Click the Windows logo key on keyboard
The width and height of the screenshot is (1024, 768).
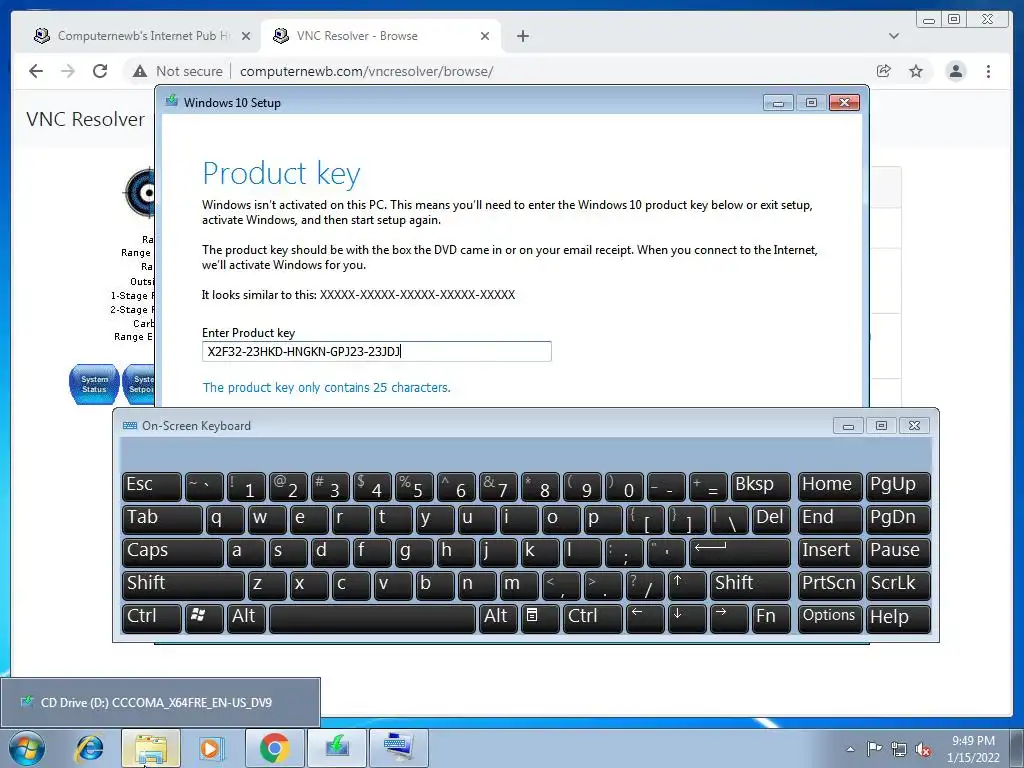click(204, 618)
